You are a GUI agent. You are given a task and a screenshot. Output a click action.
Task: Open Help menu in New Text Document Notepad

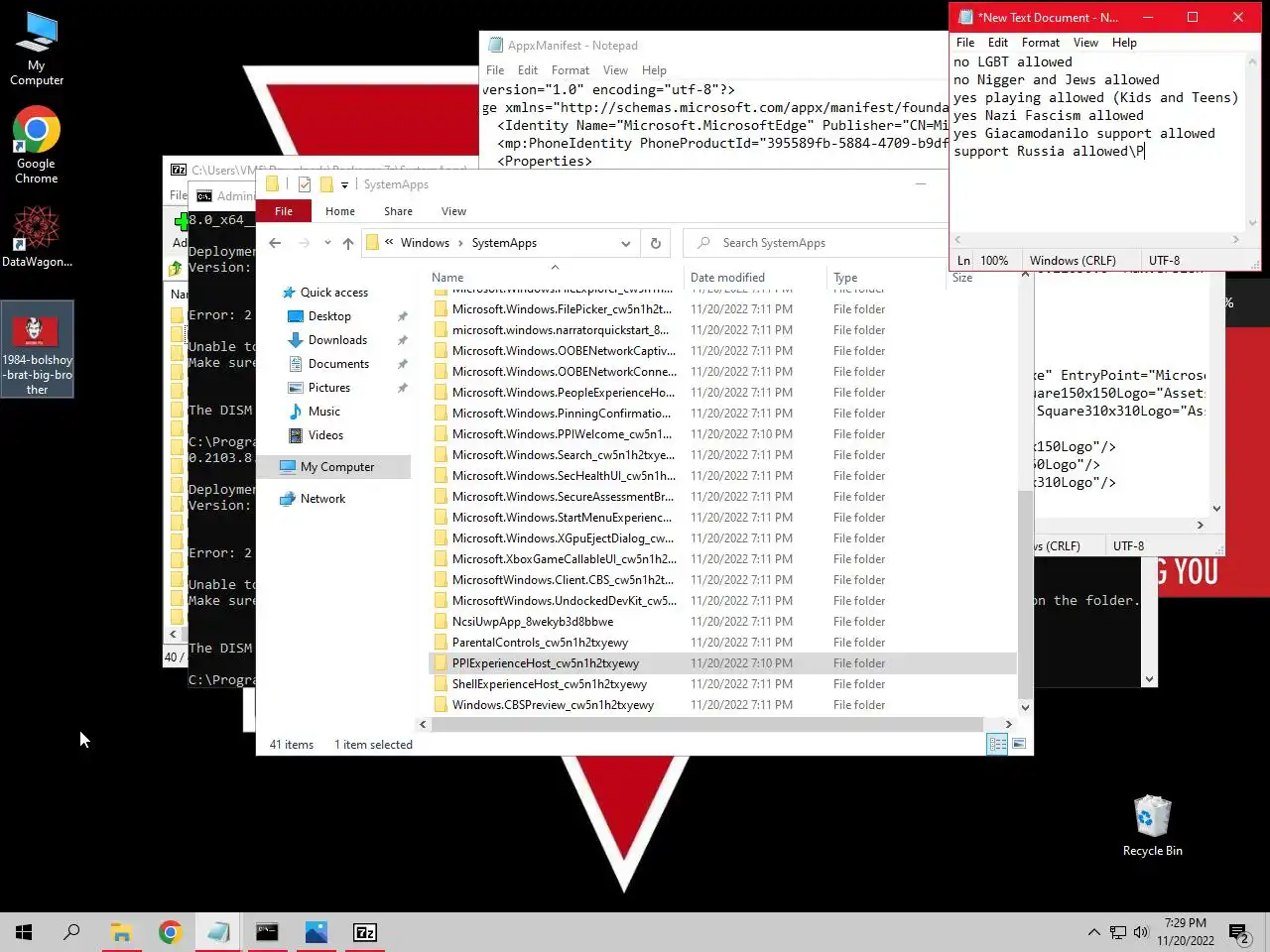tap(1124, 43)
